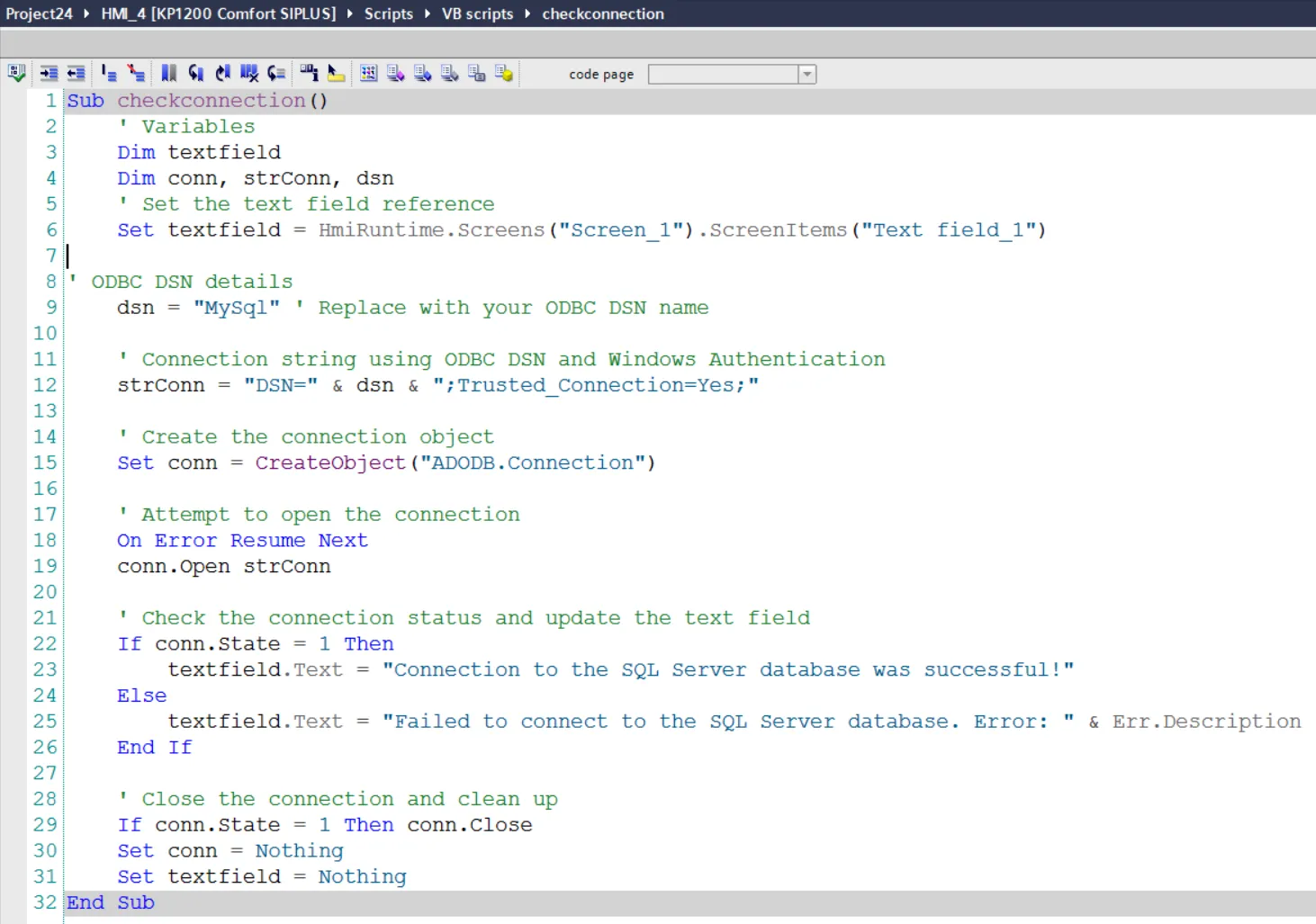Click the 'End If' line
1316x924 pixels.
click(x=155, y=748)
